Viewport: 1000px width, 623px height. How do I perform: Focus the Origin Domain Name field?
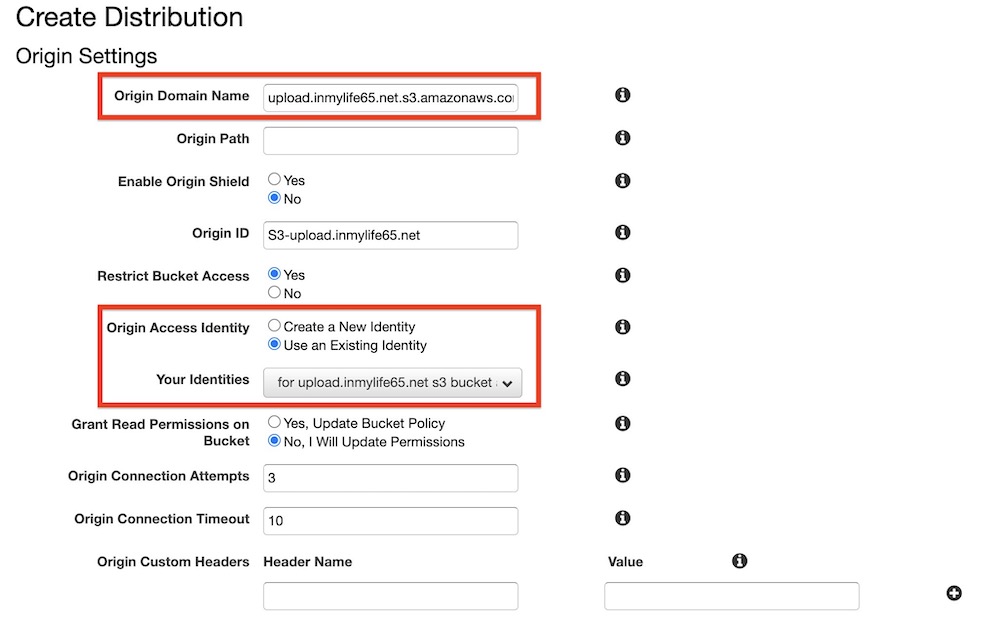point(390,98)
